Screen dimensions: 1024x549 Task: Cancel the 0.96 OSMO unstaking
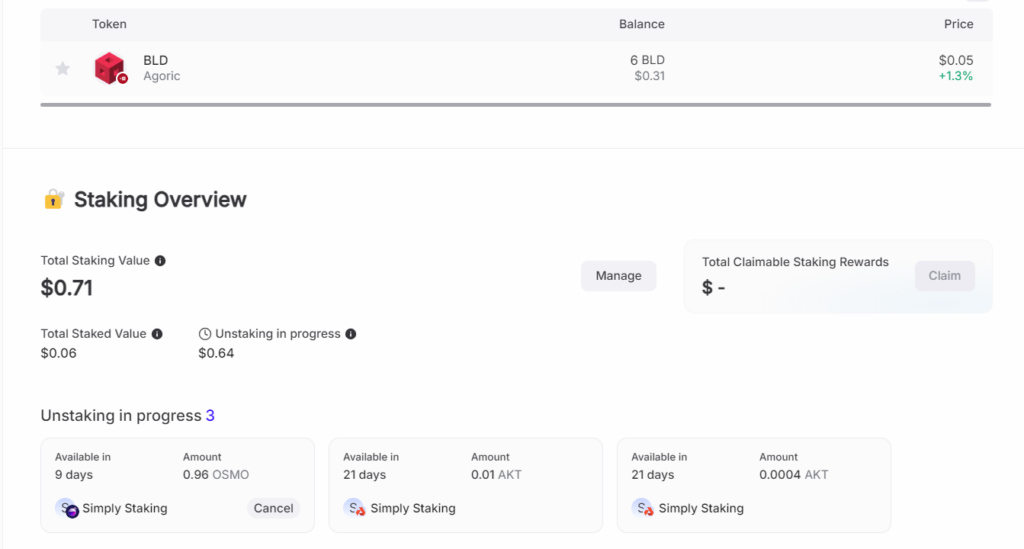click(273, 508)
